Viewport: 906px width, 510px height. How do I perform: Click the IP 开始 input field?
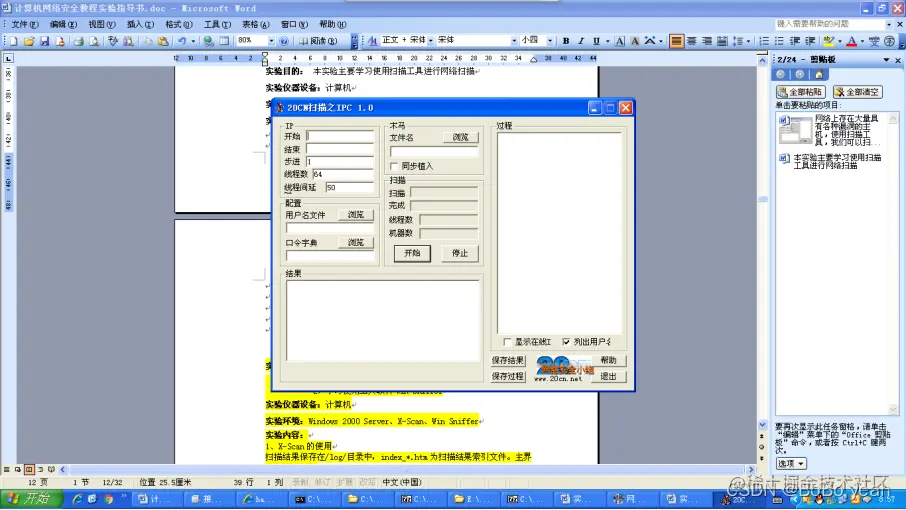tap(340, 136)
